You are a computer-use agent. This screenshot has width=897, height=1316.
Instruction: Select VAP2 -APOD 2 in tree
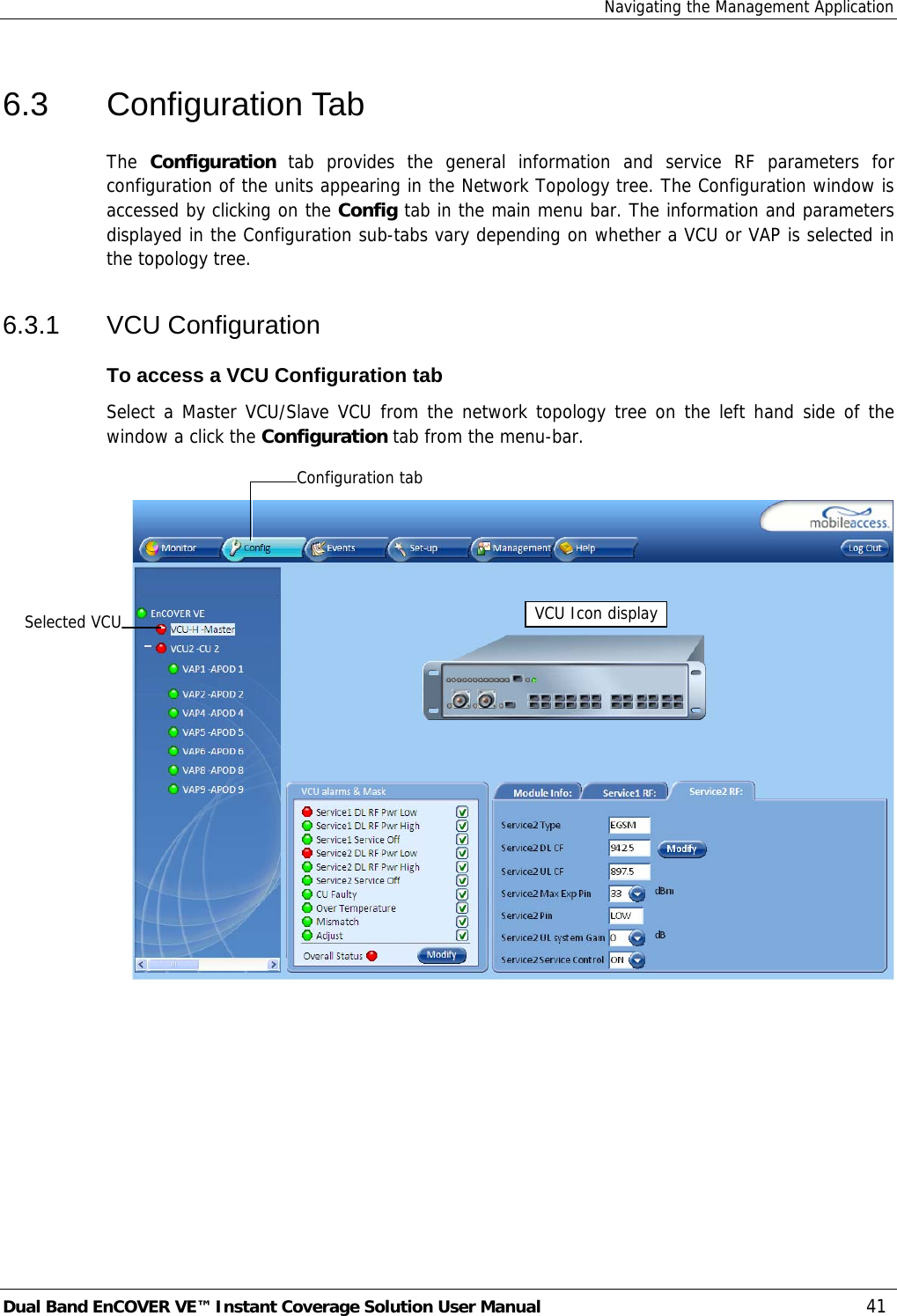(213, 695)
